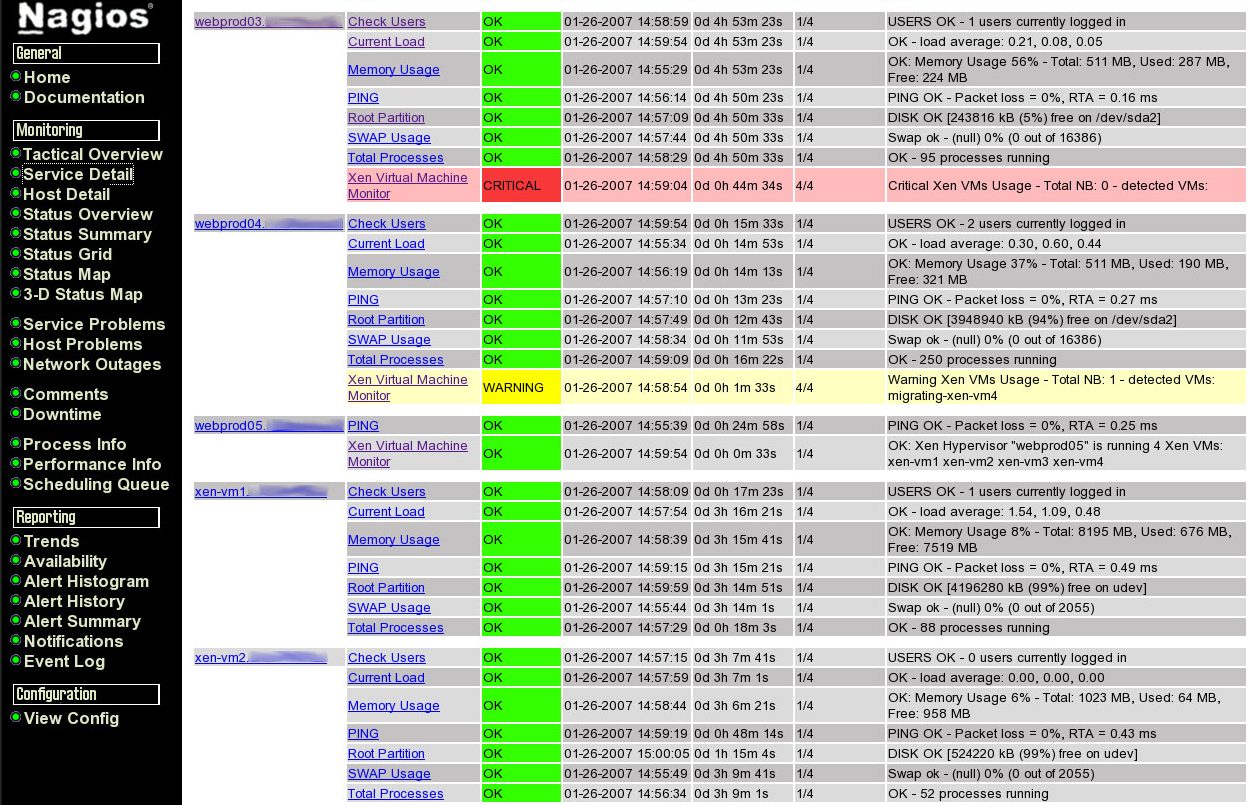The width and height of the screenshot is (1251, 805).
Task: Click green bullet icon beside Downtime
Action: (16, 414)
